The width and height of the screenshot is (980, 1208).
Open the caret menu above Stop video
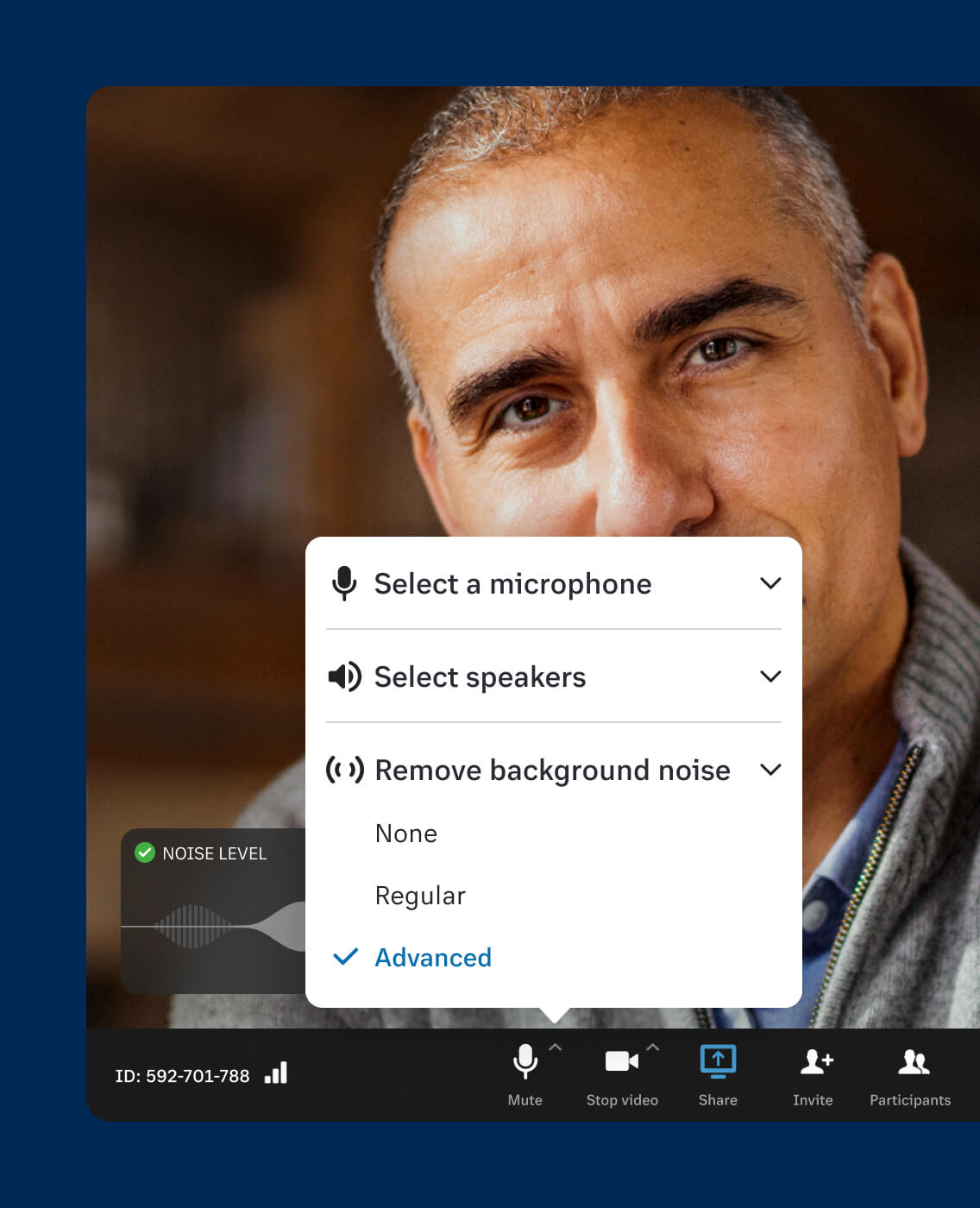[651, 1045]
